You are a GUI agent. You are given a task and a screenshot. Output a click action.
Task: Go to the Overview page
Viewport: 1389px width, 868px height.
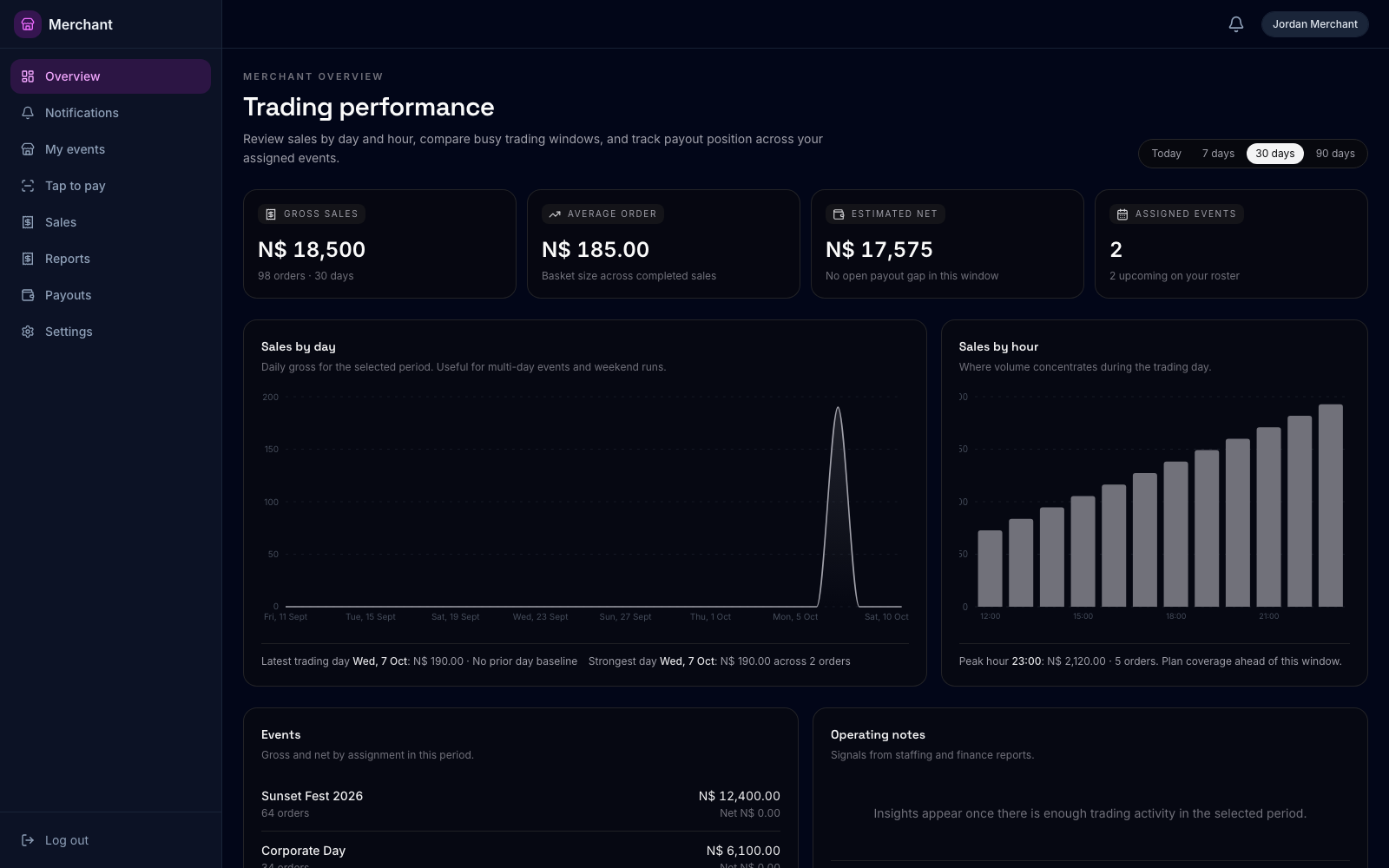110,76
